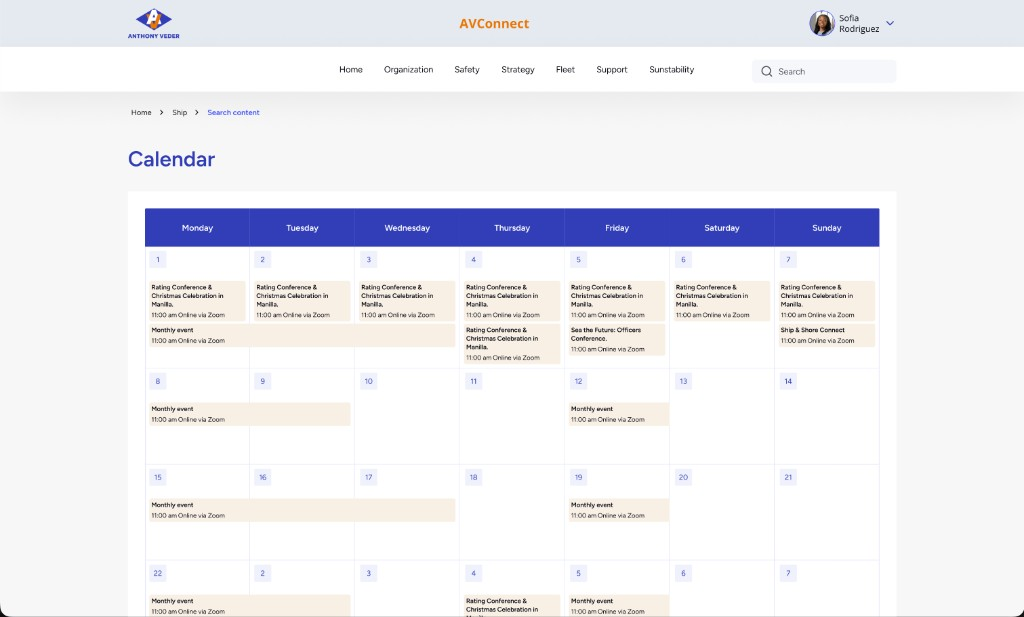
Task: Open the Organization menu item
Action: 408,69
